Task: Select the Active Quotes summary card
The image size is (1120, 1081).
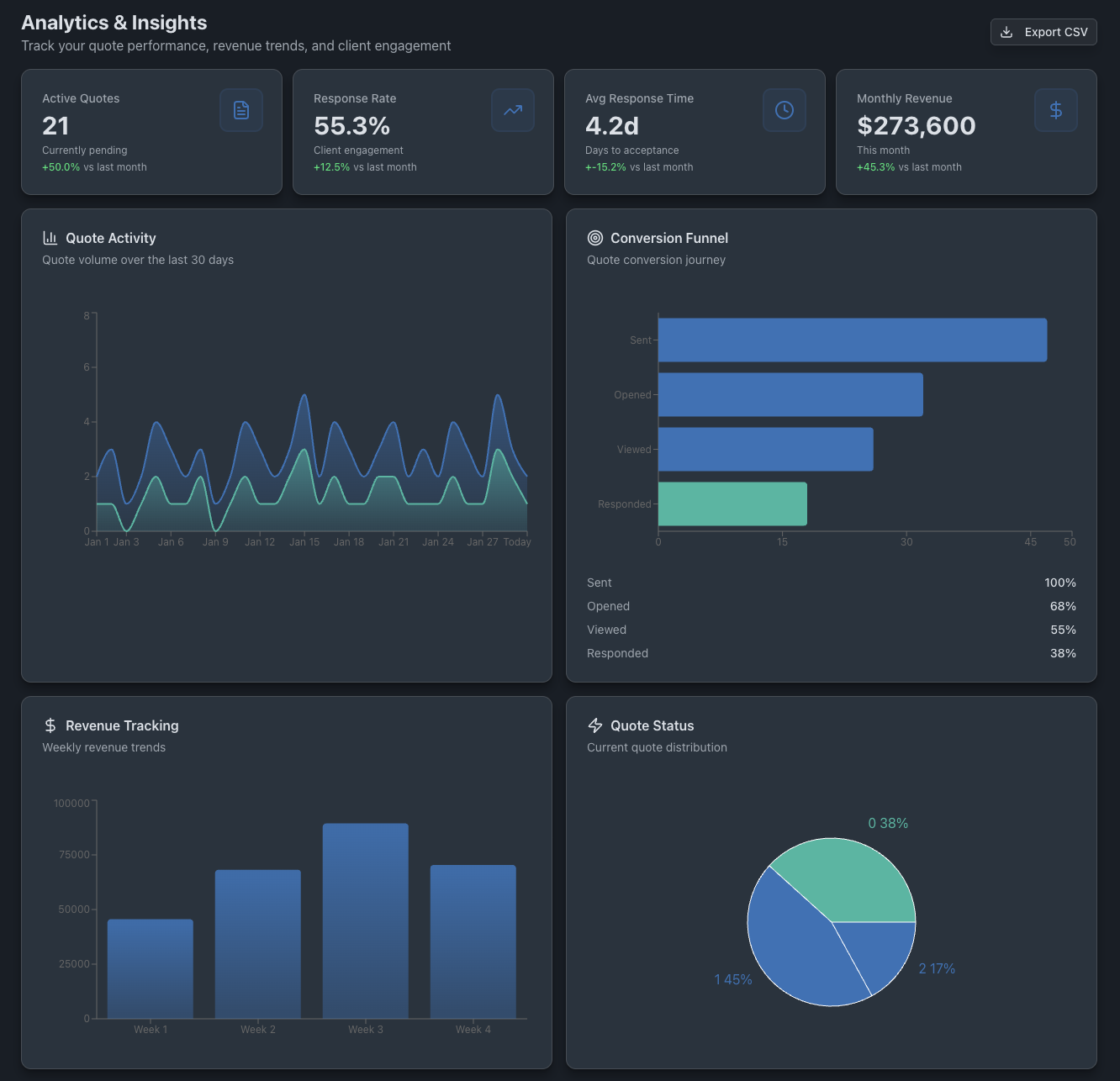Action: (x=151, y=132)
